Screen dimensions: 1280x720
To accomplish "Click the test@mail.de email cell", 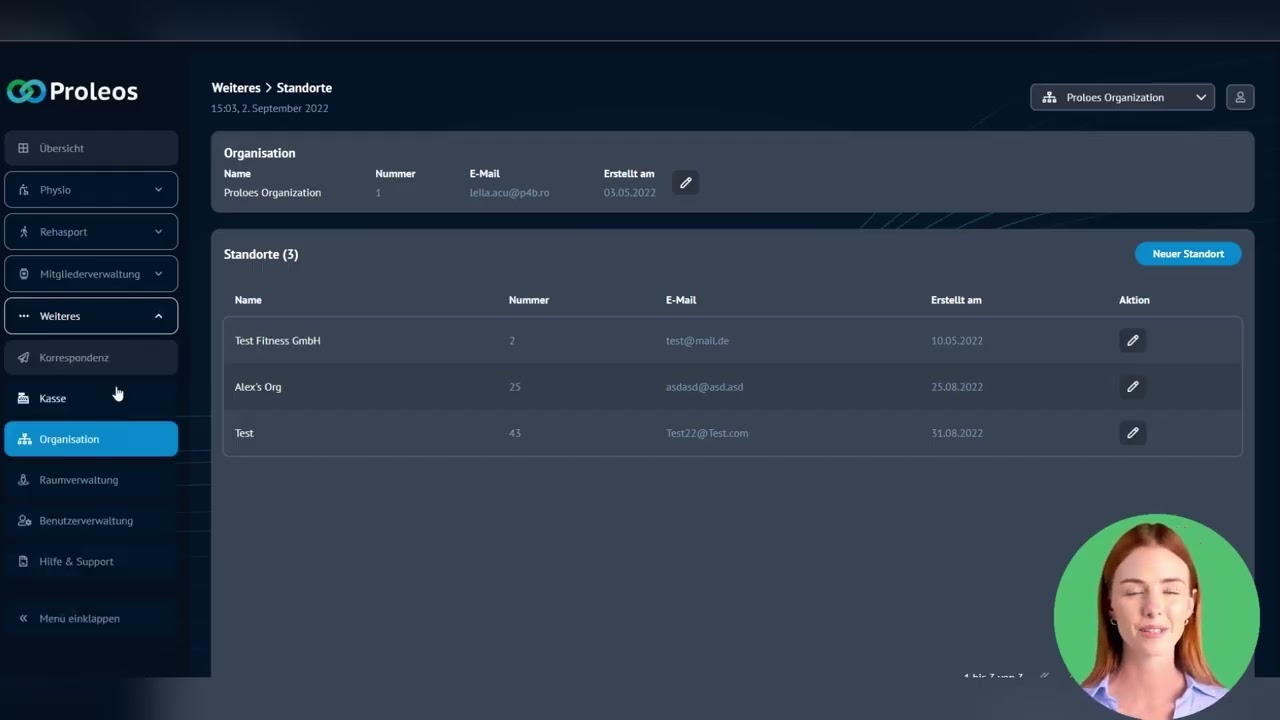I will point(697,341).
